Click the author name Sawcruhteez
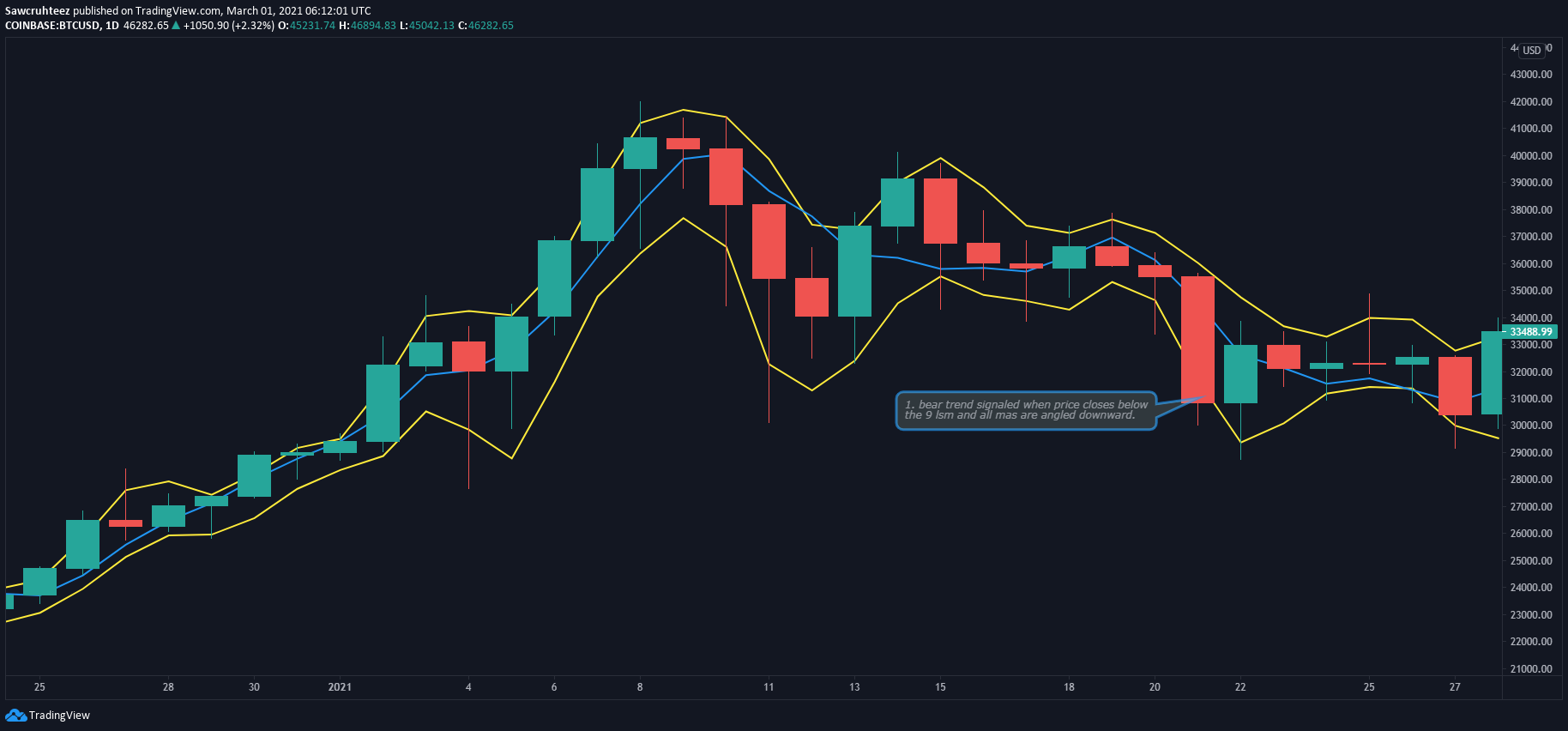Image resolution: width=1568 pixels, height=731 pixels. (x=37, y=11)
